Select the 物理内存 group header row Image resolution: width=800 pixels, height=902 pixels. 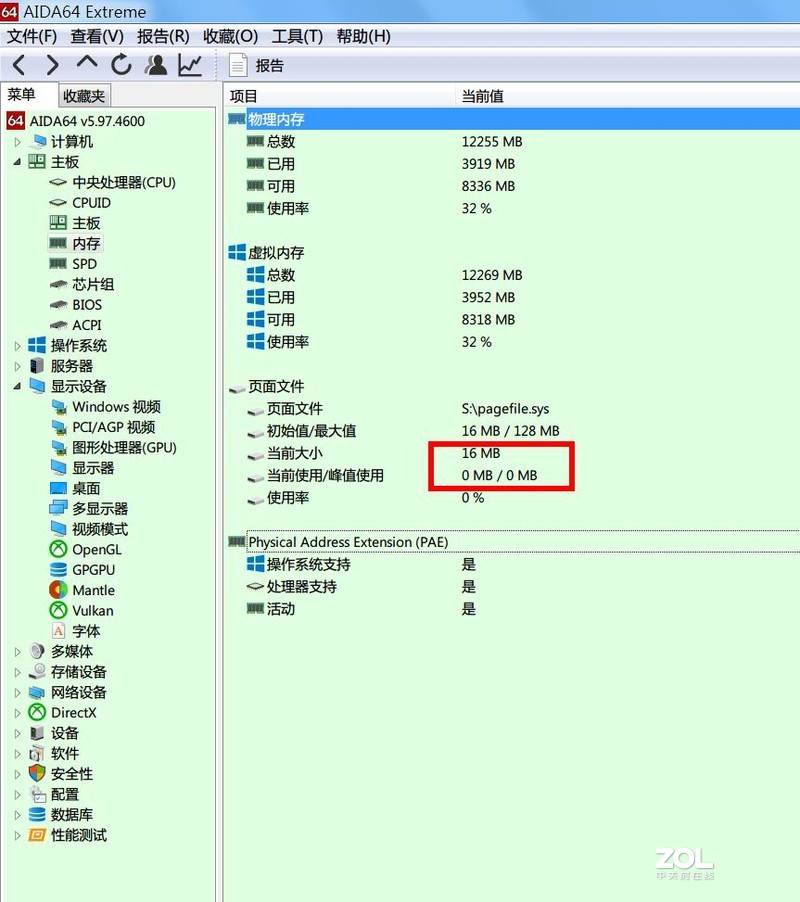coord(513,119)
